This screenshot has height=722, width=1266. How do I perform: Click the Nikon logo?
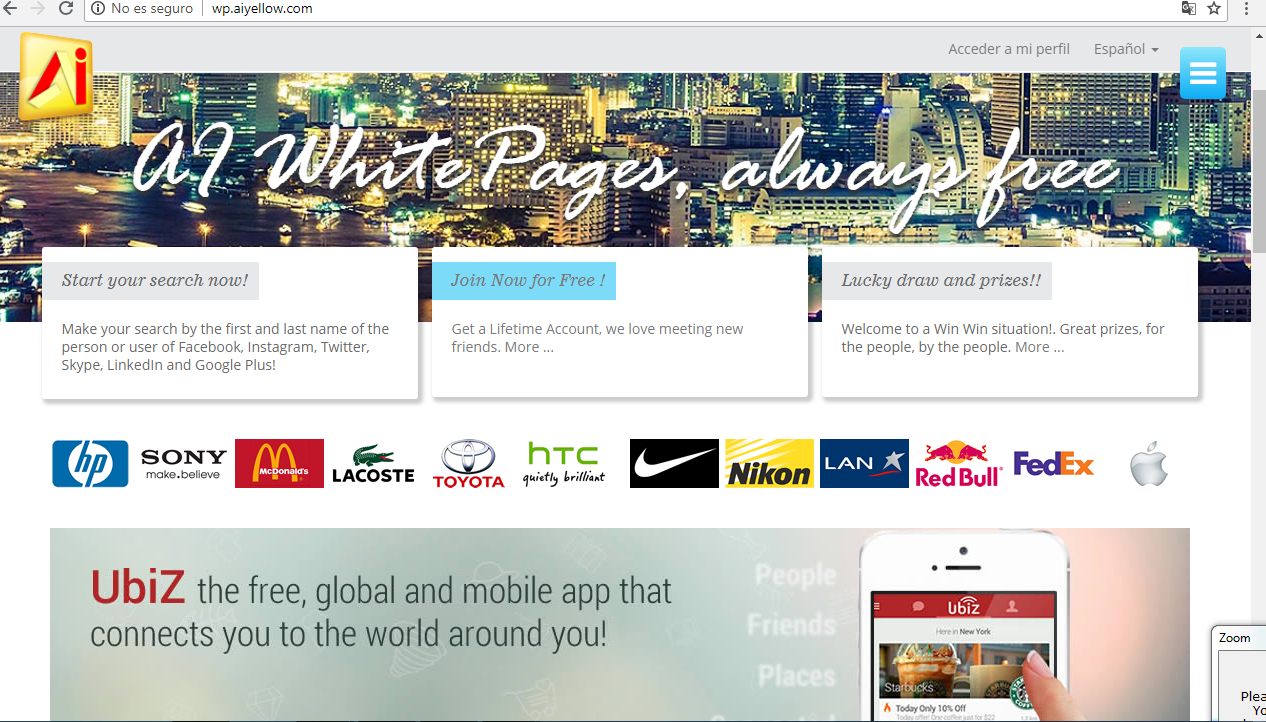click(x=769, y=464)
